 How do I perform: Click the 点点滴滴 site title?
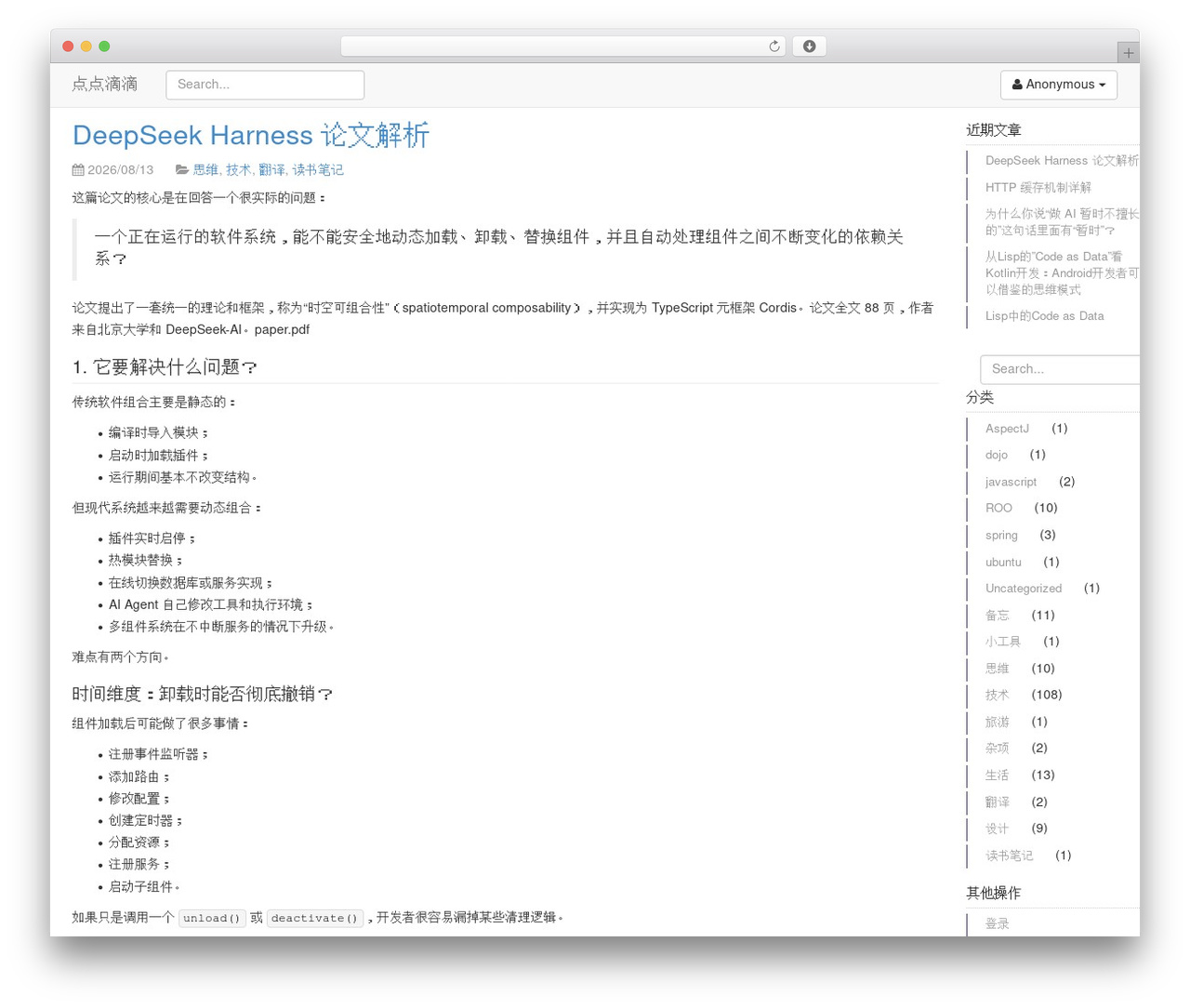tap(105, 85)
